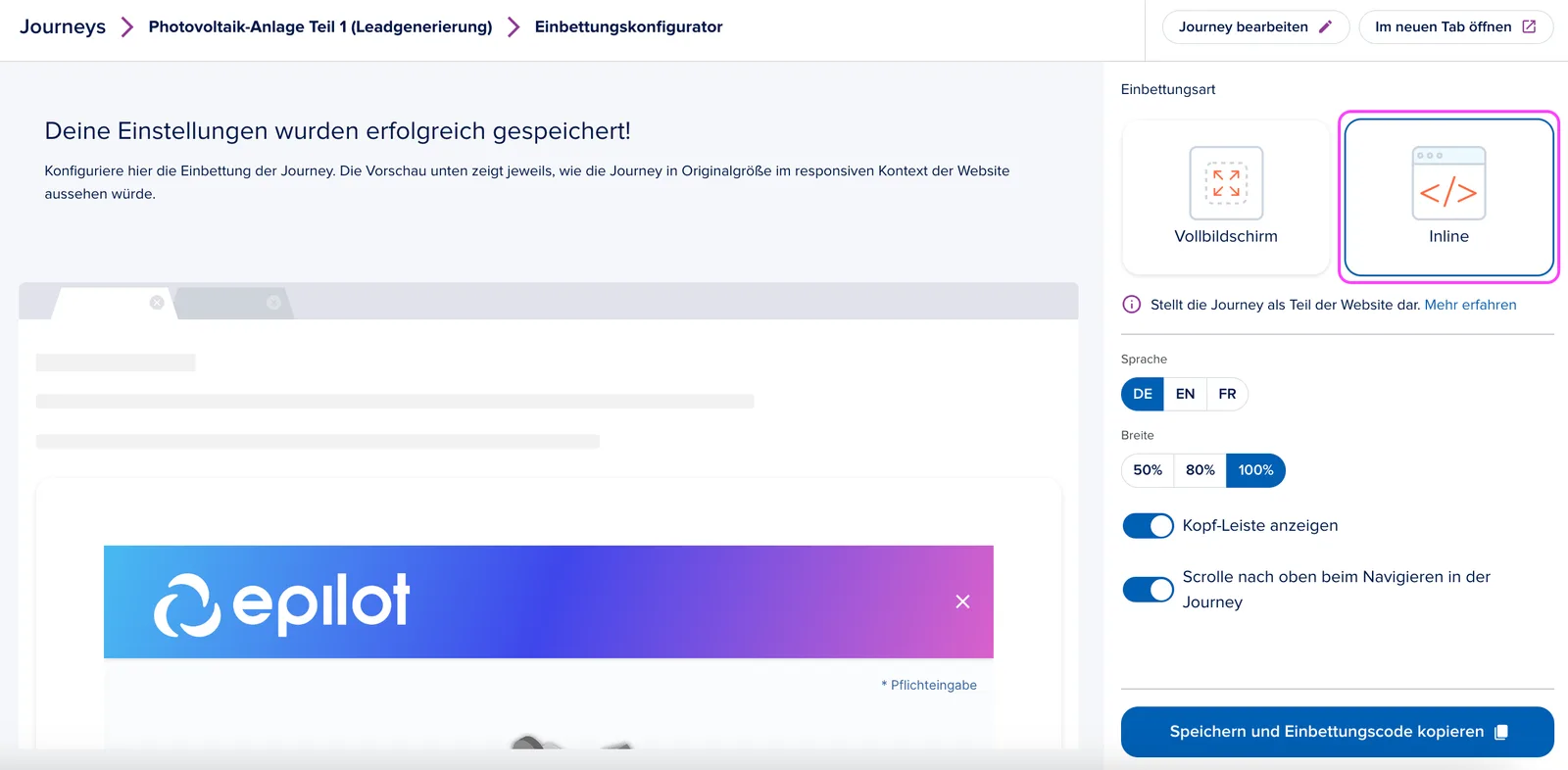Switch language to FR
The image size is (1568, 770).
(1227, 394)
